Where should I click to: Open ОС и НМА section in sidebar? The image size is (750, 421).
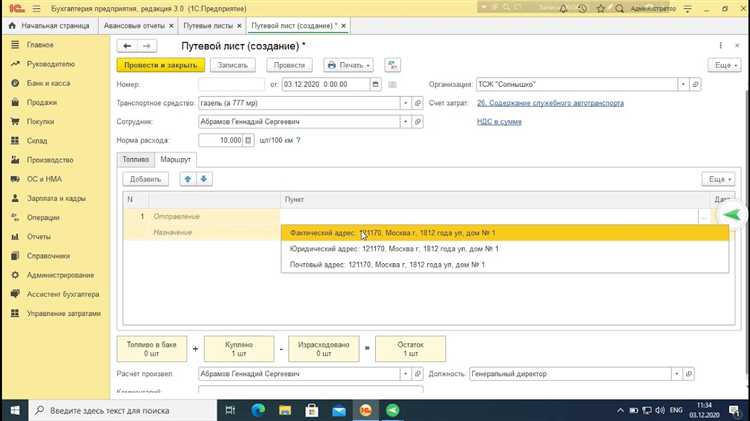point(44,179)
